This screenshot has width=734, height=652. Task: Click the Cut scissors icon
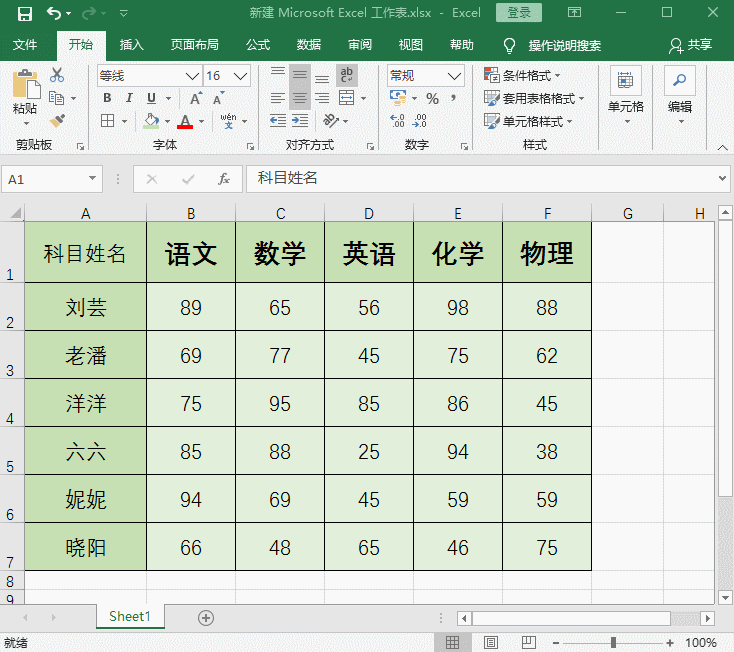point(57,75)
